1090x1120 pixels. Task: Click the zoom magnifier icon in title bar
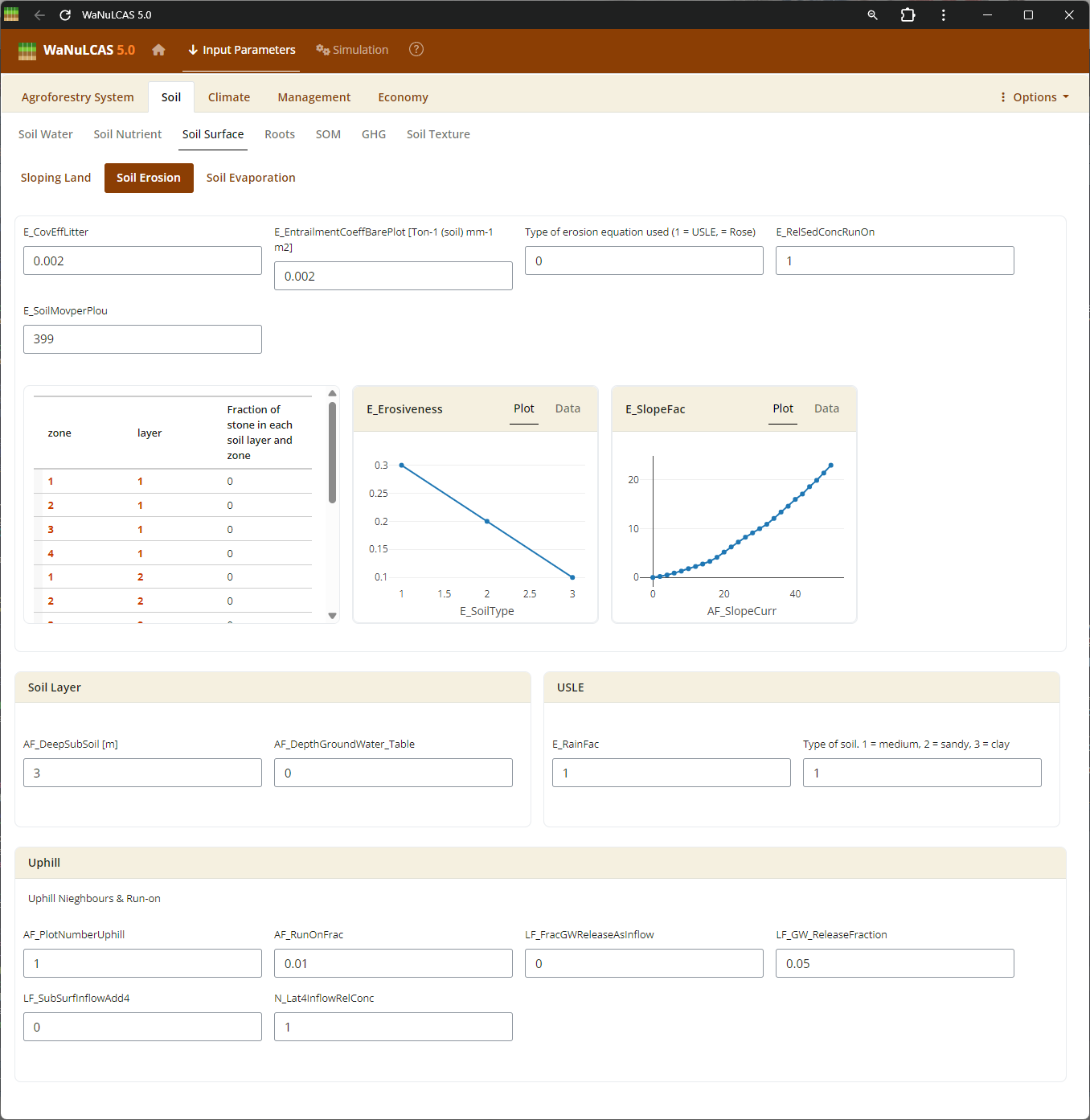[872, 15]
